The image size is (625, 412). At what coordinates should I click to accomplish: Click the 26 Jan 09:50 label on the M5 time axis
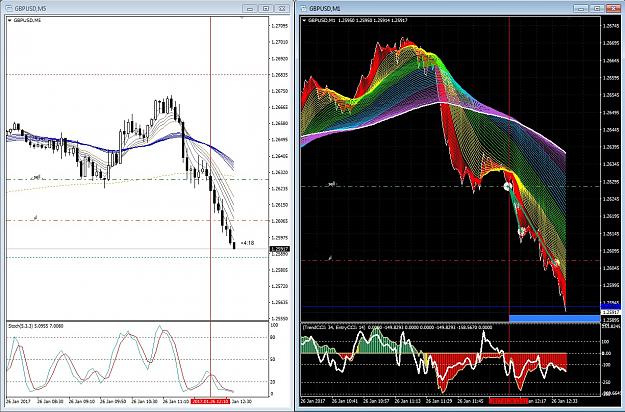coord(113,401)
